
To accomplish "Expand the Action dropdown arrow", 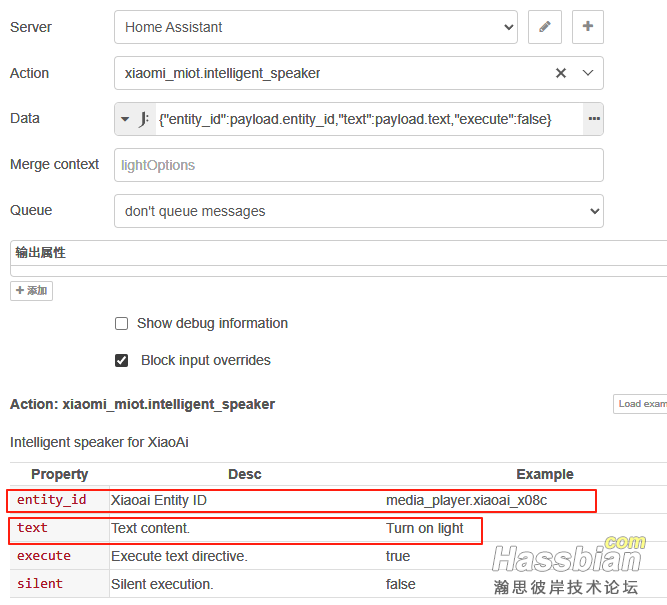I will (x=588, y=73).
